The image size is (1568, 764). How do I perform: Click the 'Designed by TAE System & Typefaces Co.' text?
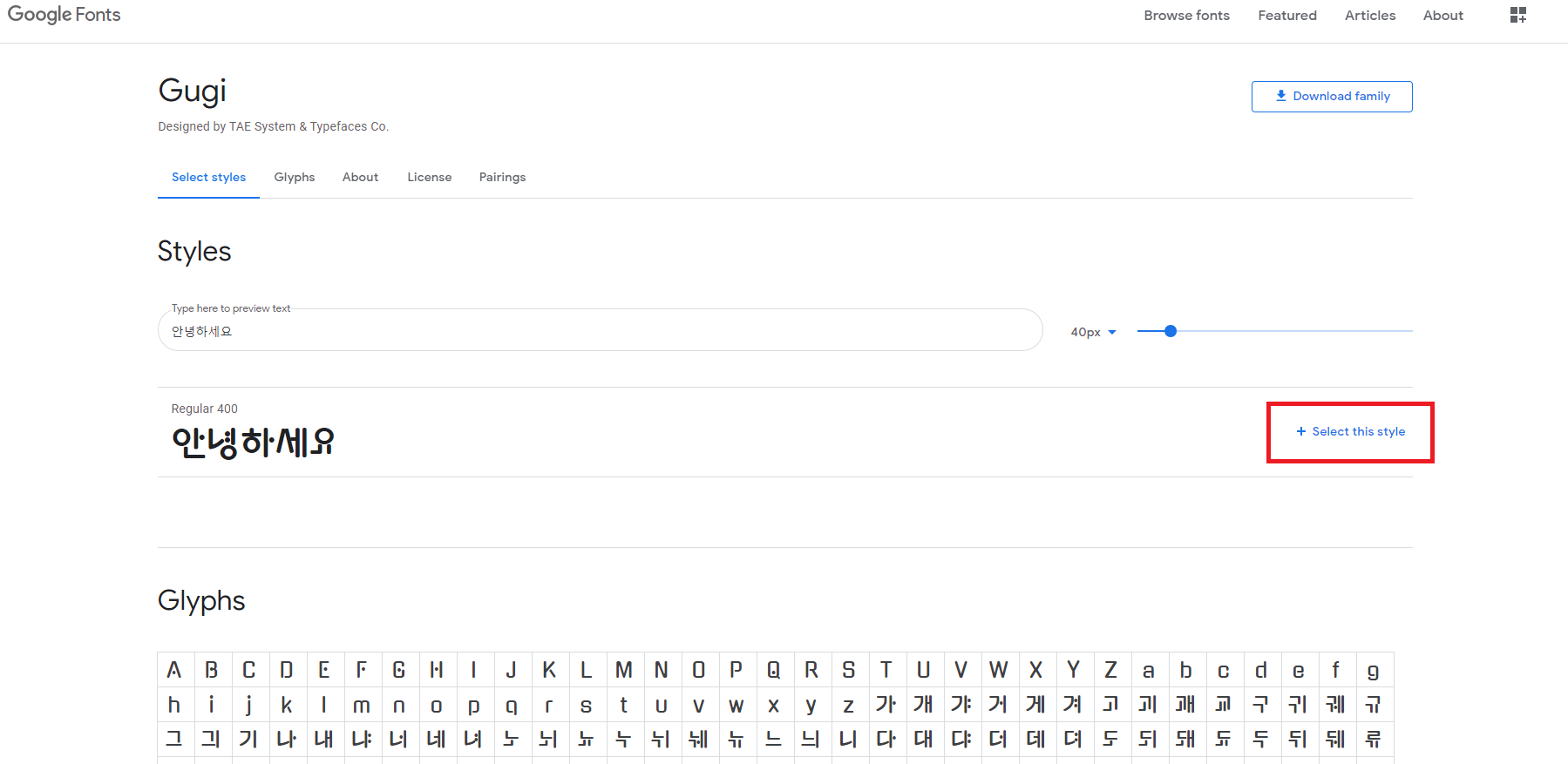click(273, 126)
